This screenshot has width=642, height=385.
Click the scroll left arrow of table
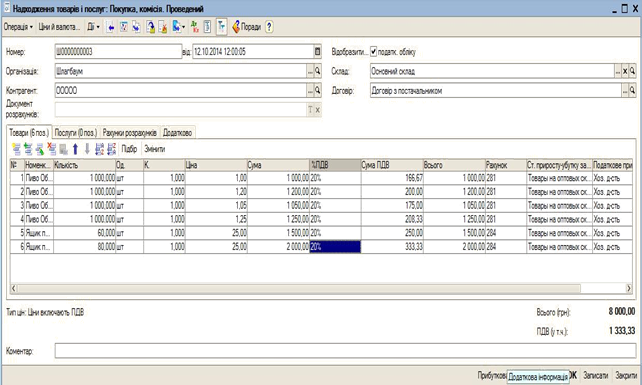(x=14, y=288)
